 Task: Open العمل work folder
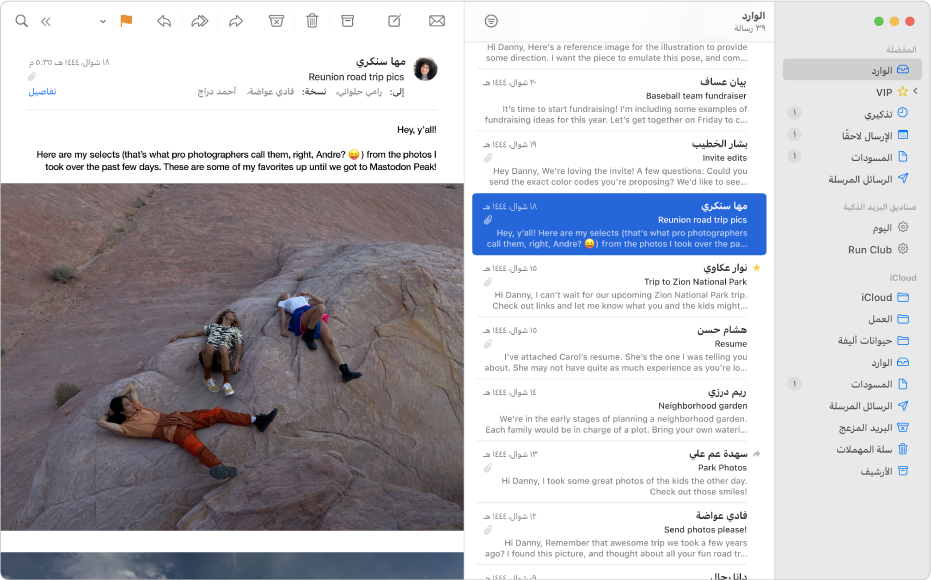click(x=852, y=319)
